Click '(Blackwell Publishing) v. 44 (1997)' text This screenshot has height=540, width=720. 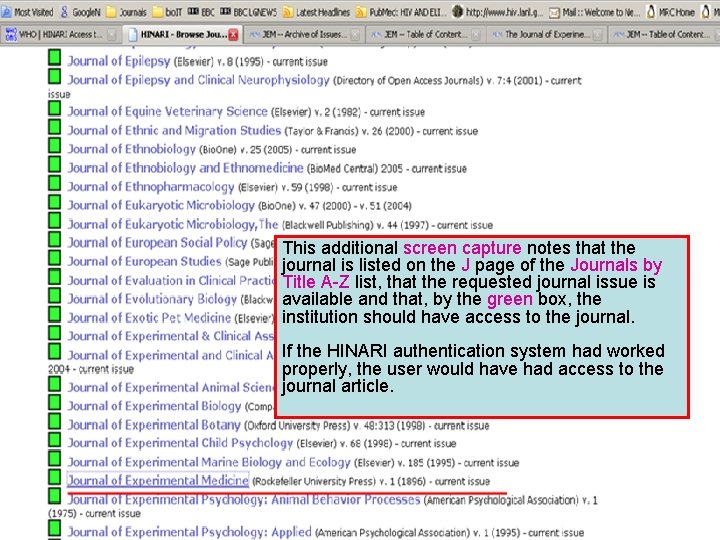(x=355, y=225)
